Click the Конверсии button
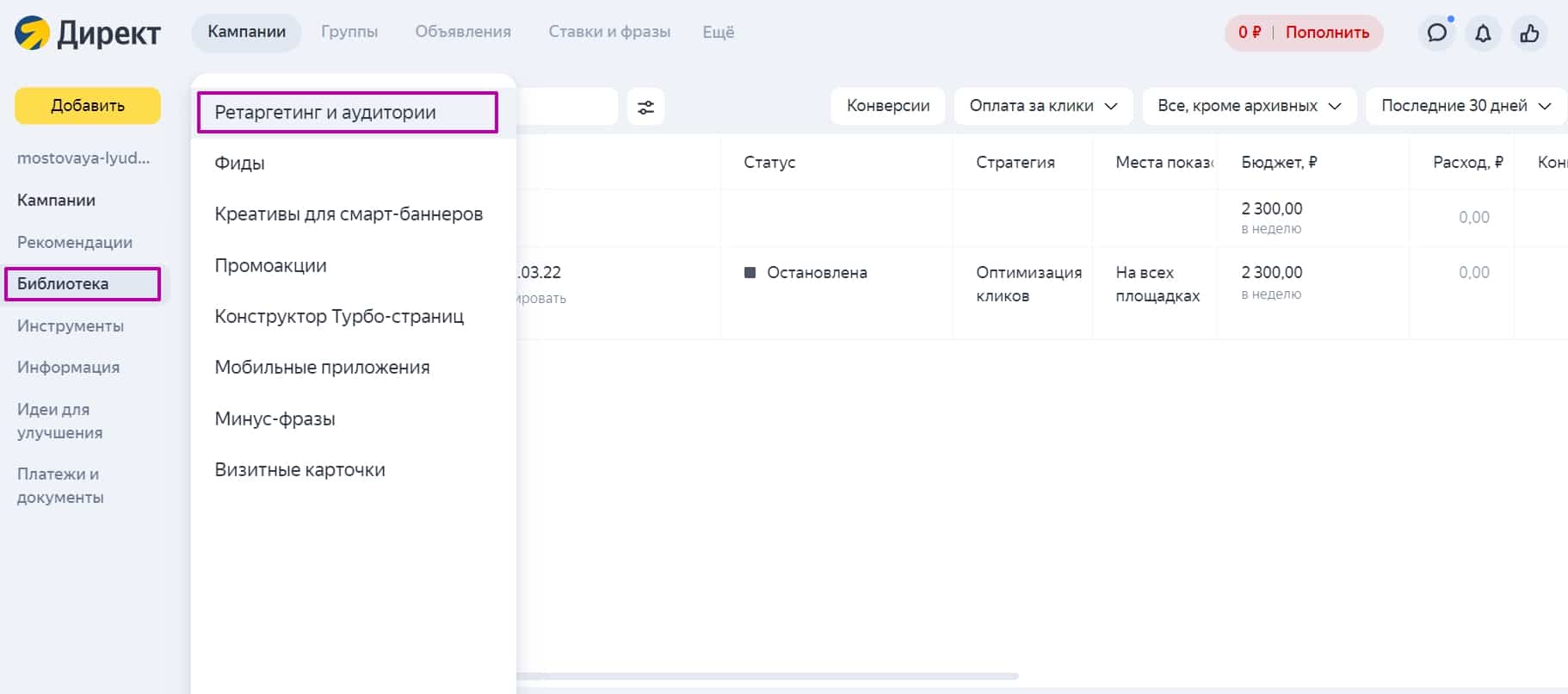The height and width of the screenshot is (694, 1568). 888,106
